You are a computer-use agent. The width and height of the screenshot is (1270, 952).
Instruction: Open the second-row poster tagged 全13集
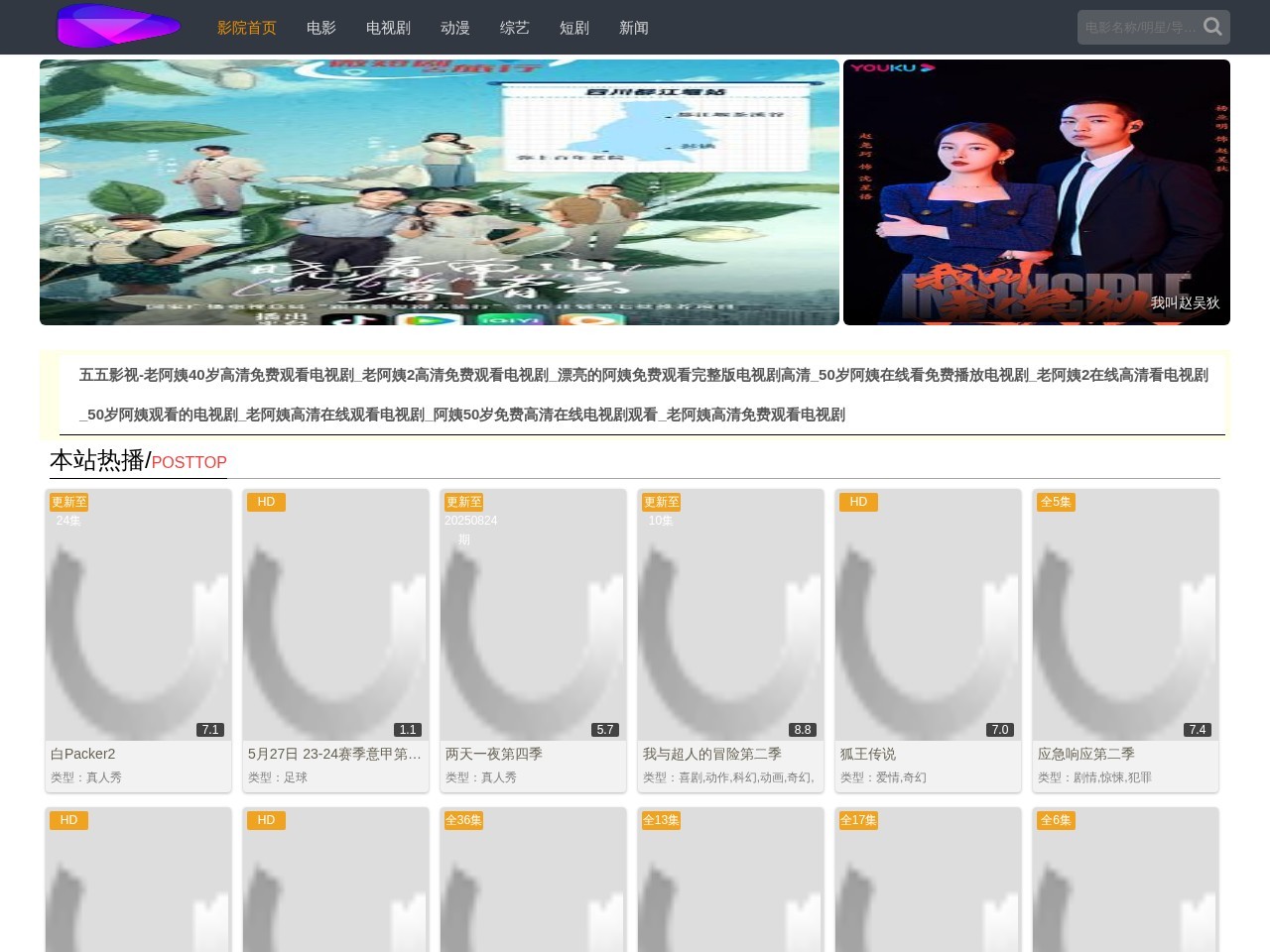tap(730, 880)
